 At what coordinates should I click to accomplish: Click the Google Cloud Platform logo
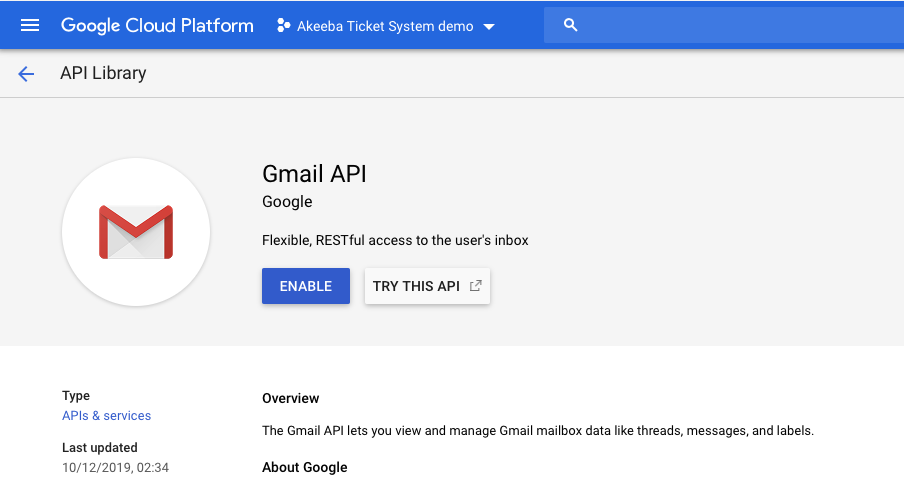pyautogui.click(x=157, y=26)
